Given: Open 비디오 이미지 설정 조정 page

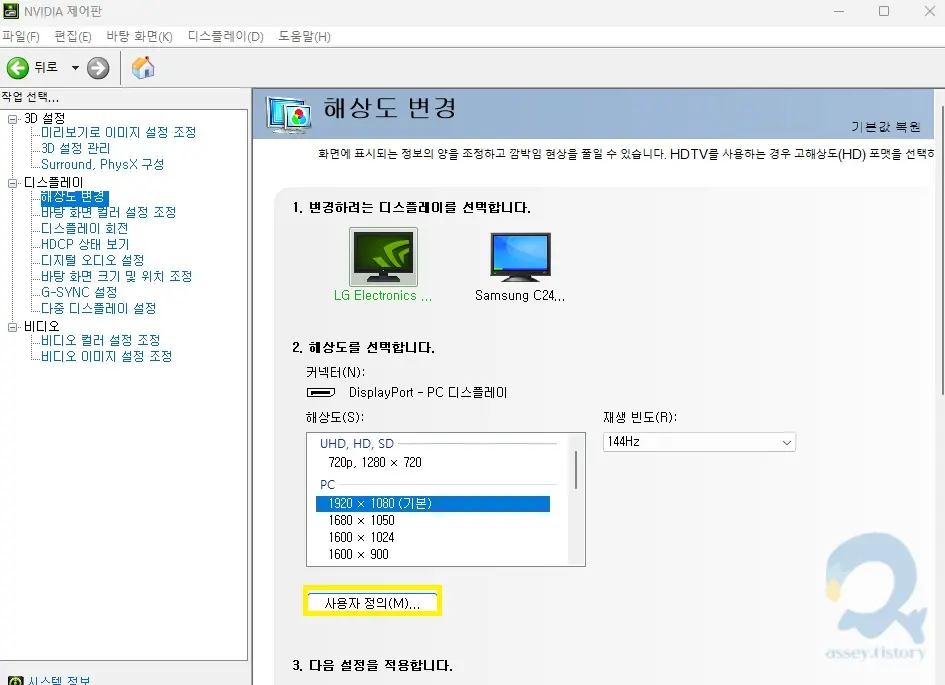Looking at the screenshot, I should [x=106, y=357].
